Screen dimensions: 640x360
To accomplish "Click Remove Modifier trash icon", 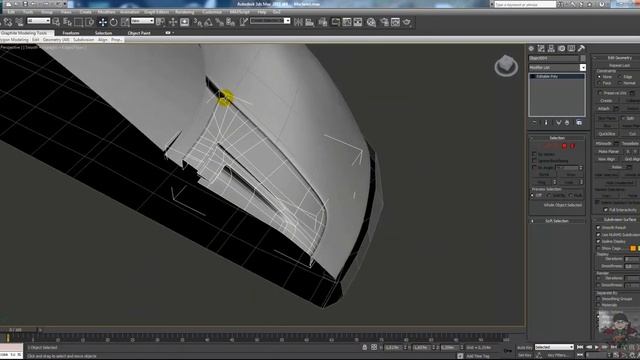I will (x=567, y=123).
